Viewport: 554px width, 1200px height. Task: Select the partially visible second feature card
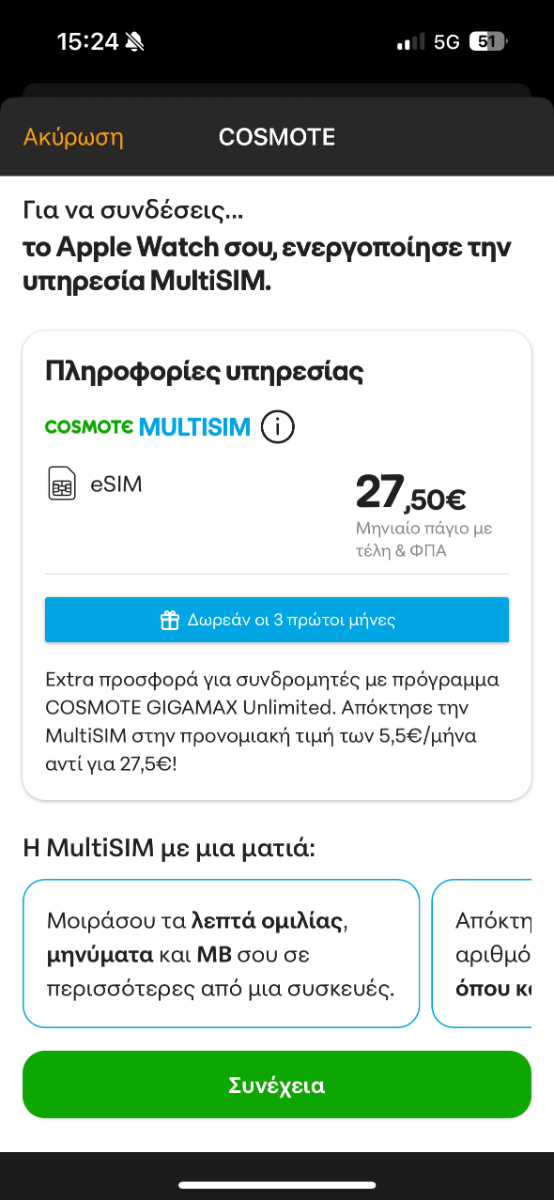(482, 954)
